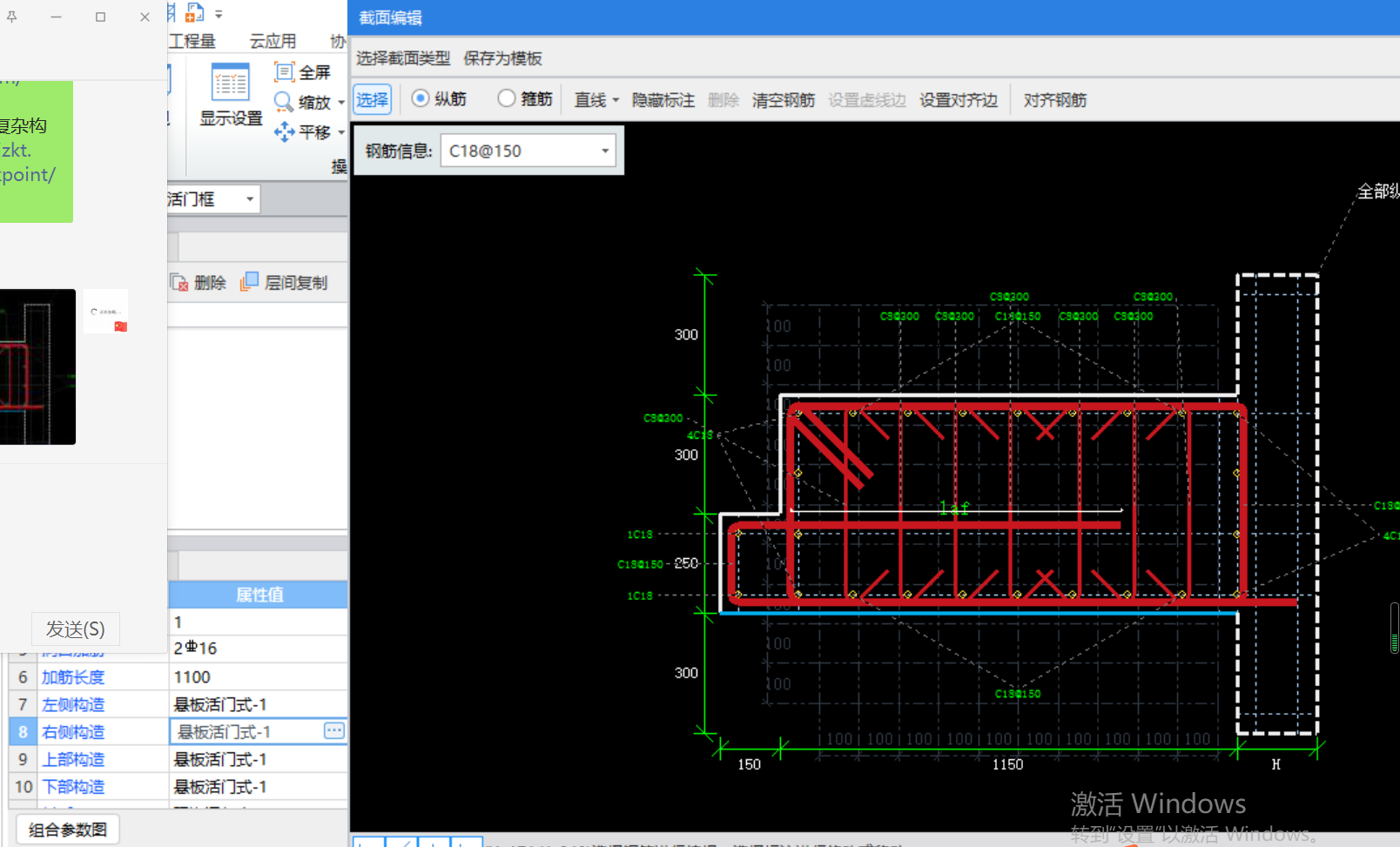This screenshot has height=847, width=1400.
Task: Click the loading thumbnail with red flag
Action: (107, 312)
